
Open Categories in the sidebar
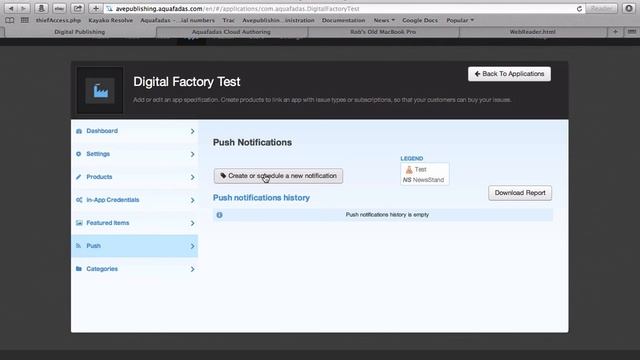pos(134,269)
